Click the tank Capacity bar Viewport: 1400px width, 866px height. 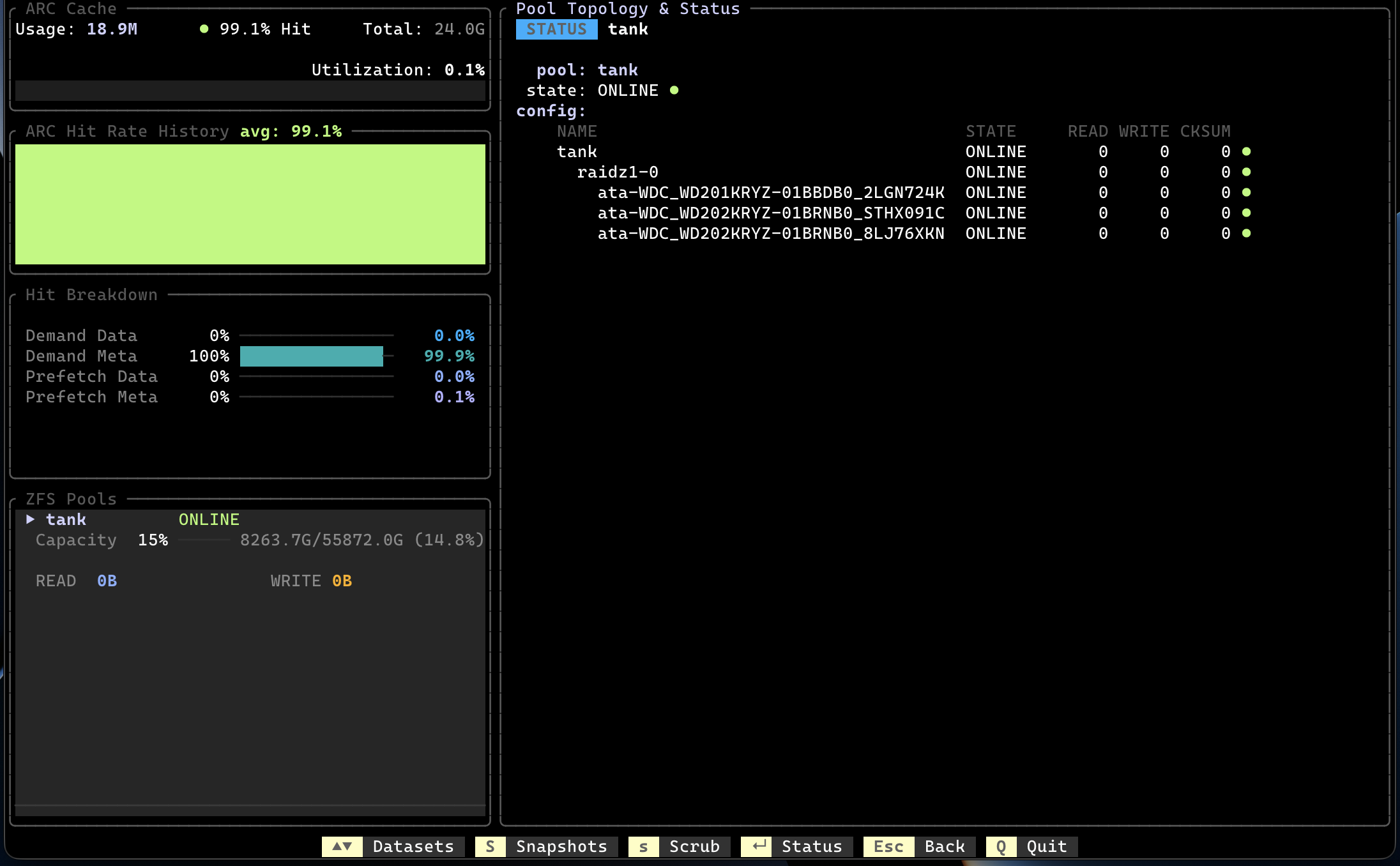[x=204, y=540]
